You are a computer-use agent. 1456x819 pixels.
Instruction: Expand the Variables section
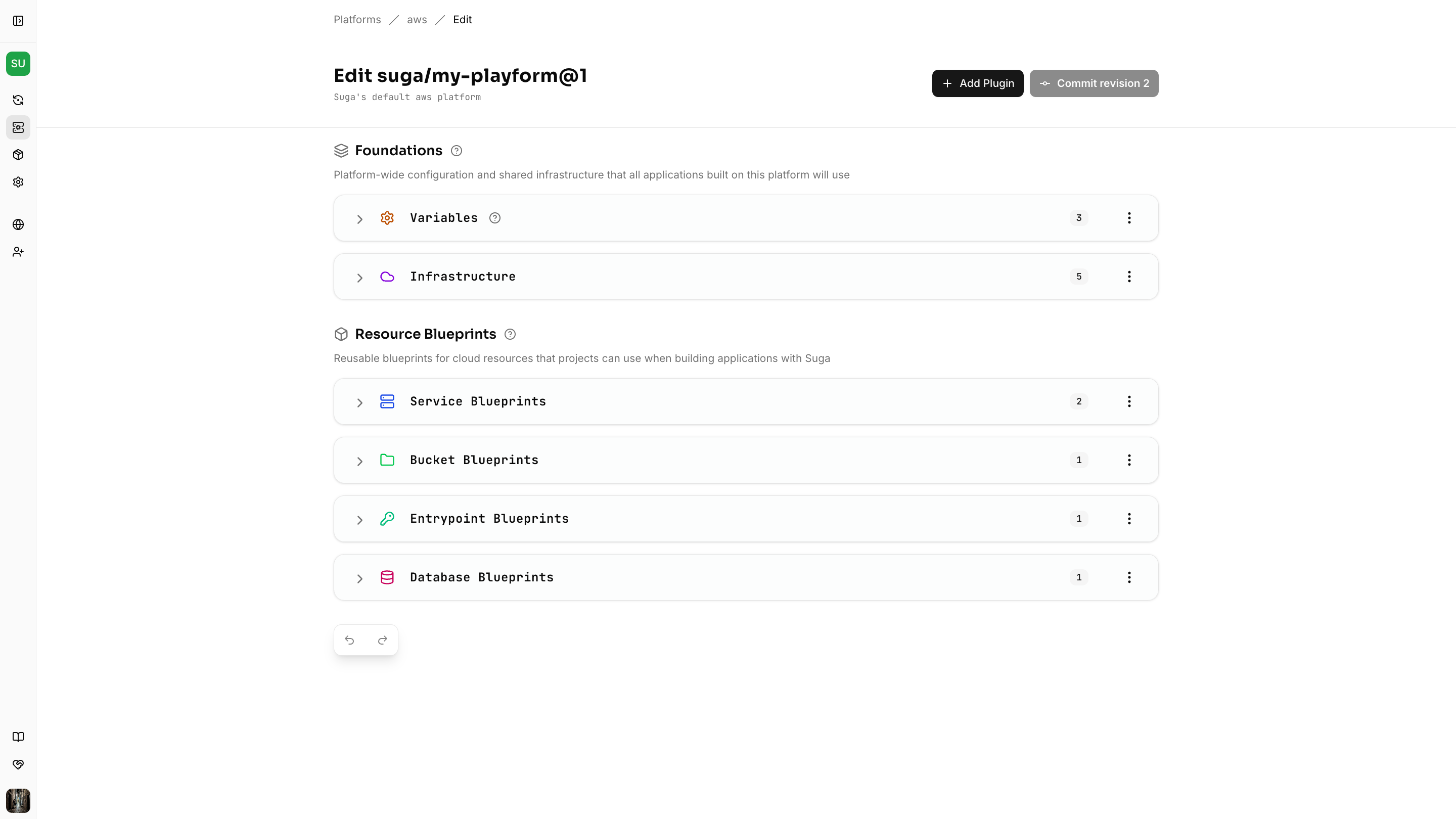[x=360, y=219]
